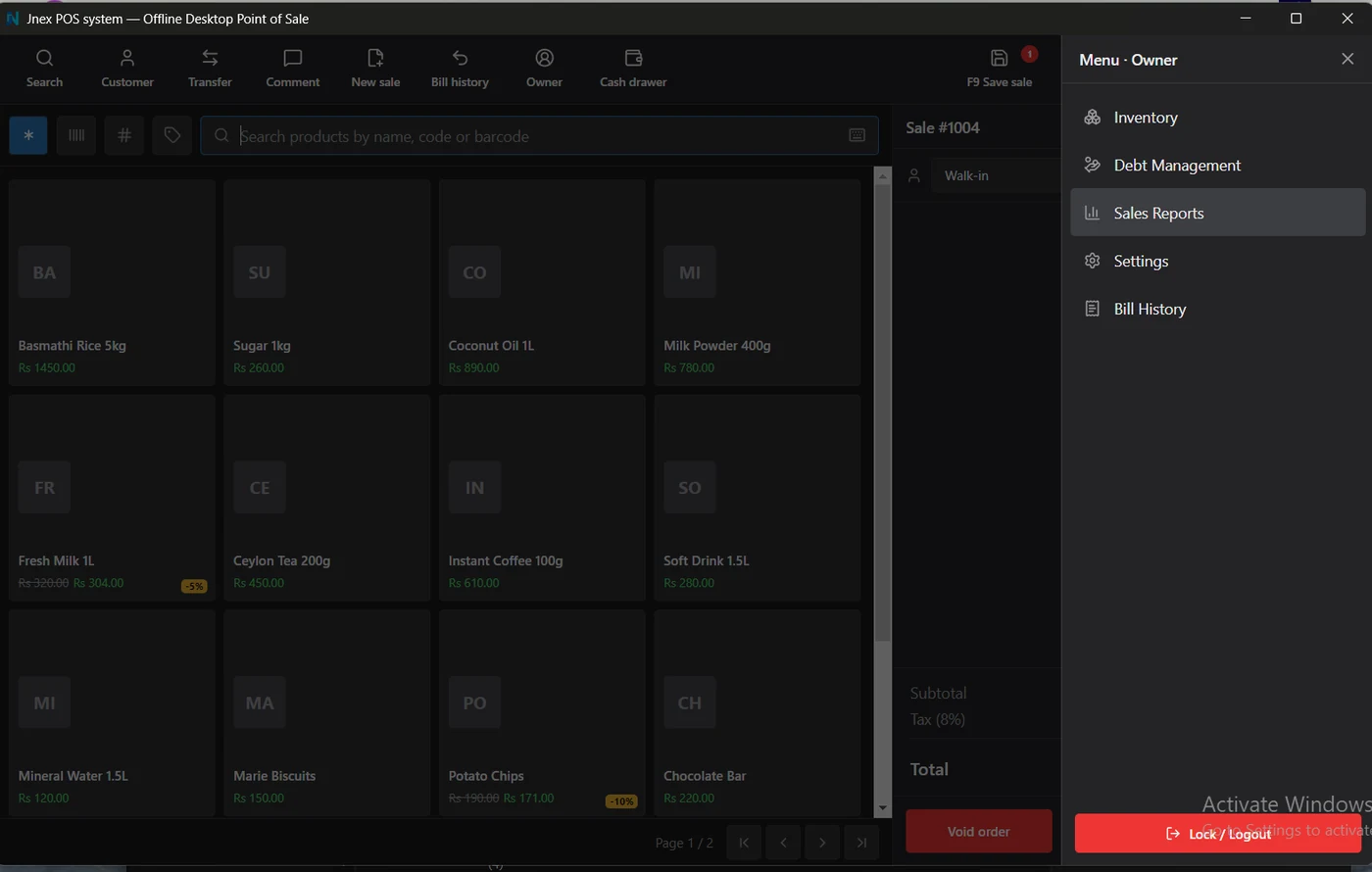Open the Cash drawer
The width and height of the screenshot is (1372, 872).
633,69
